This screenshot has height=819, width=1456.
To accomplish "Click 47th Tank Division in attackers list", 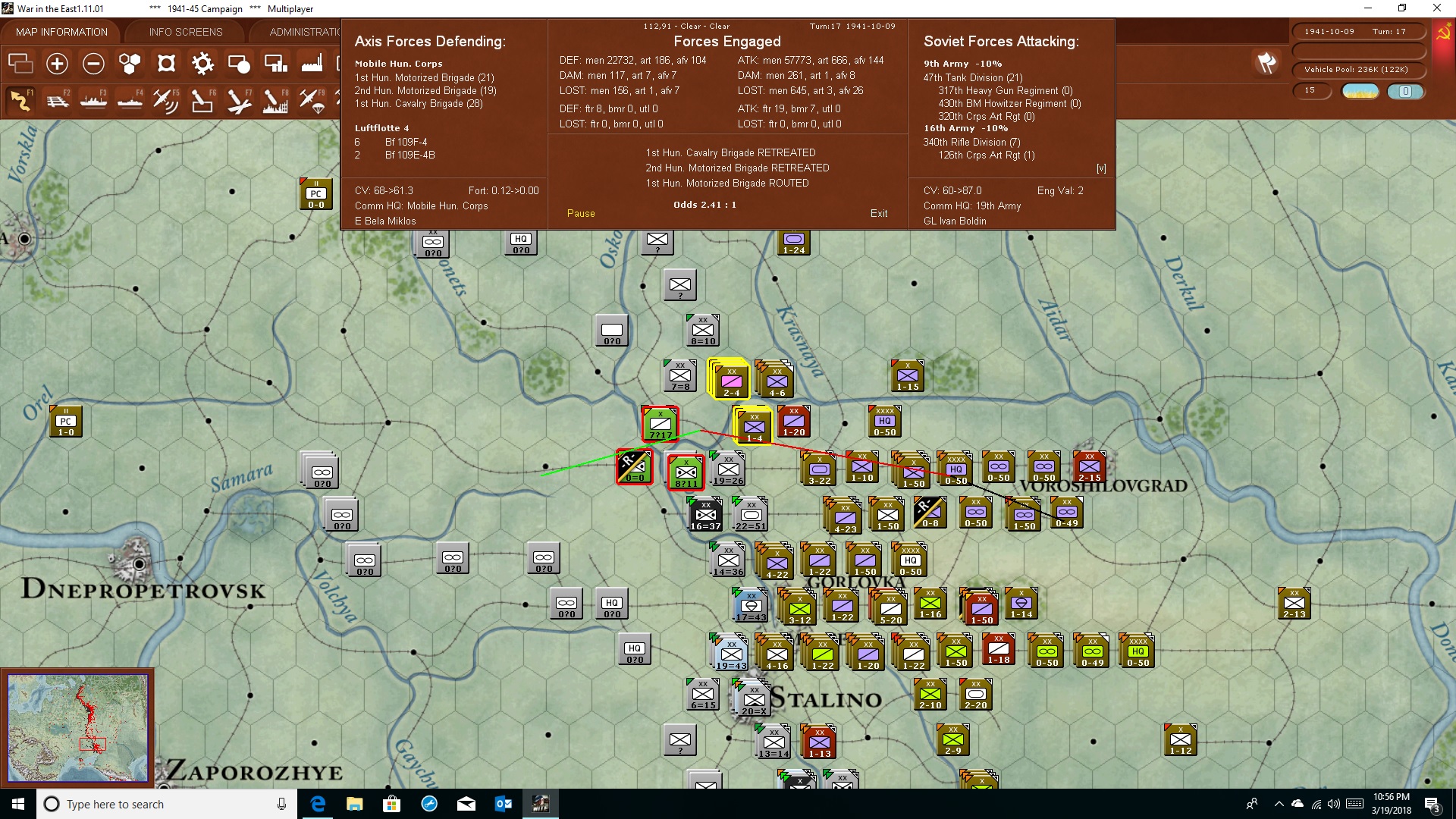I will click(x=973, y=77).
